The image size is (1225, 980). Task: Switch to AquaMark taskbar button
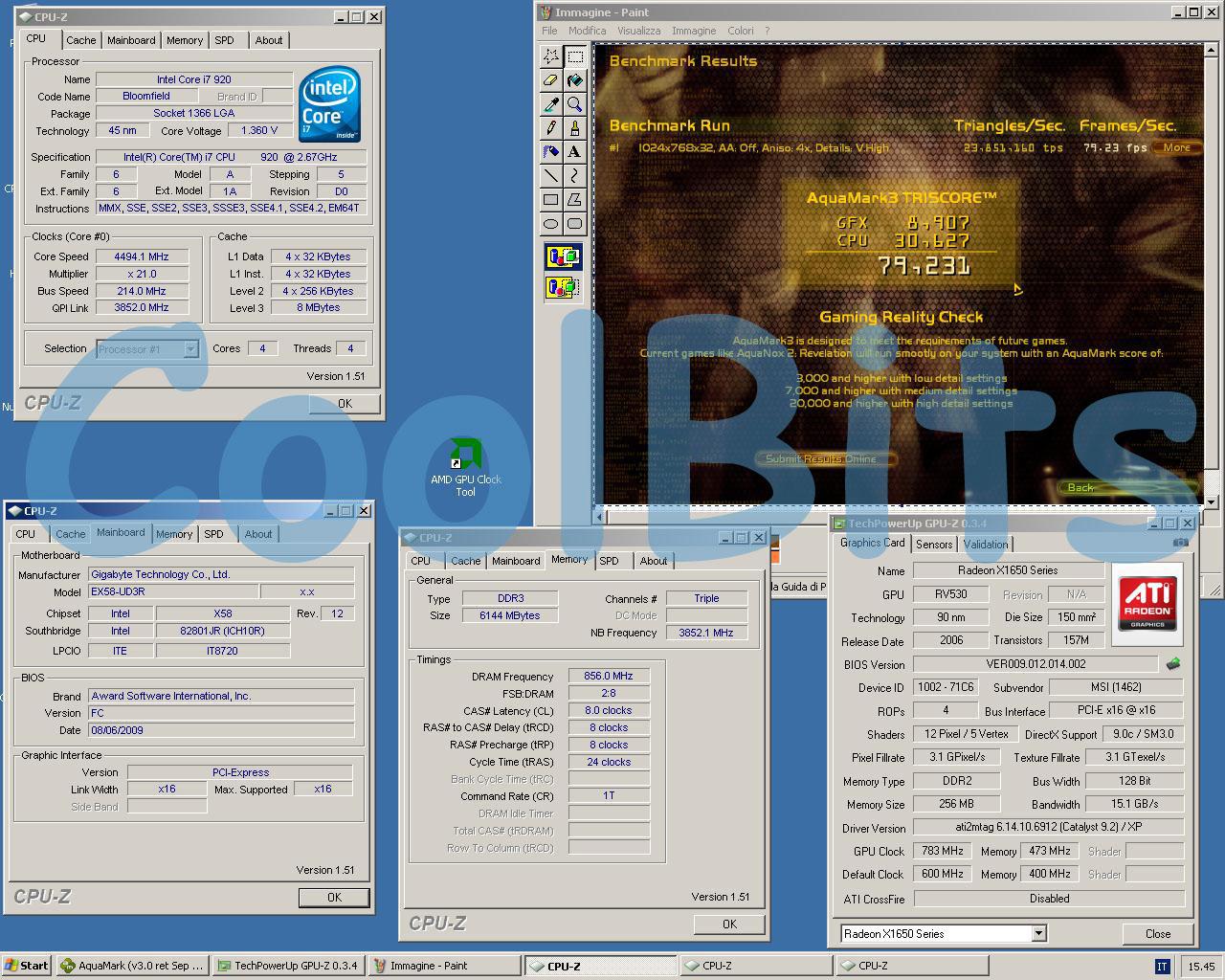[133, 966]
